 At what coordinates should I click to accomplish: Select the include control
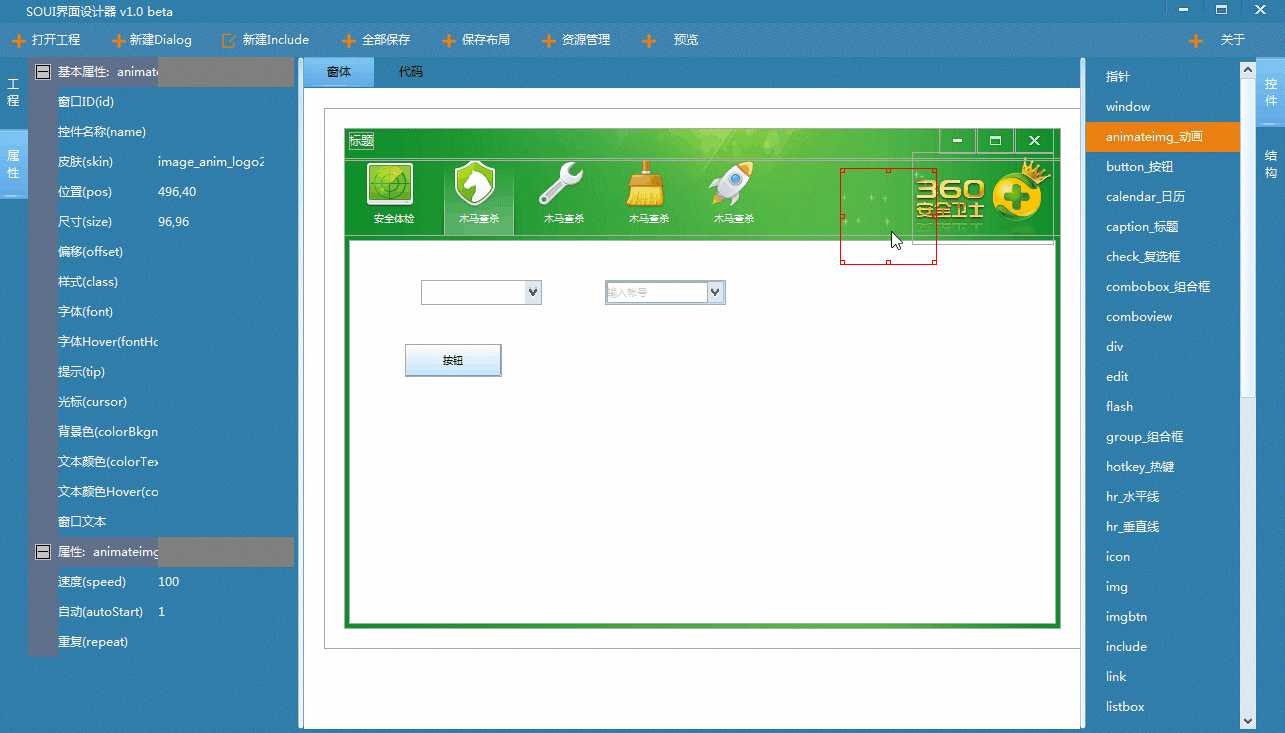pyautogui.click(x=1162, y=647)
